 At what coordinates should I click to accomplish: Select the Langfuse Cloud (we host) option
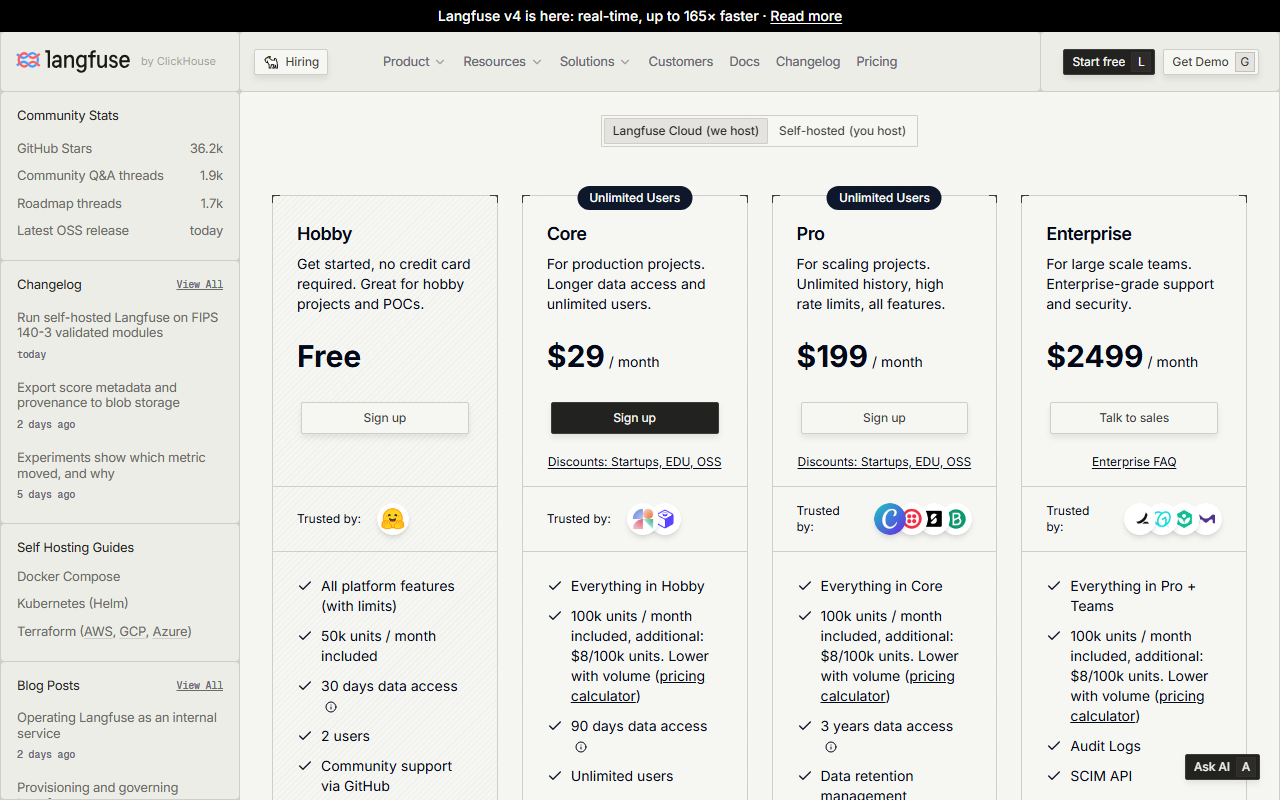[x=686, y=131]
